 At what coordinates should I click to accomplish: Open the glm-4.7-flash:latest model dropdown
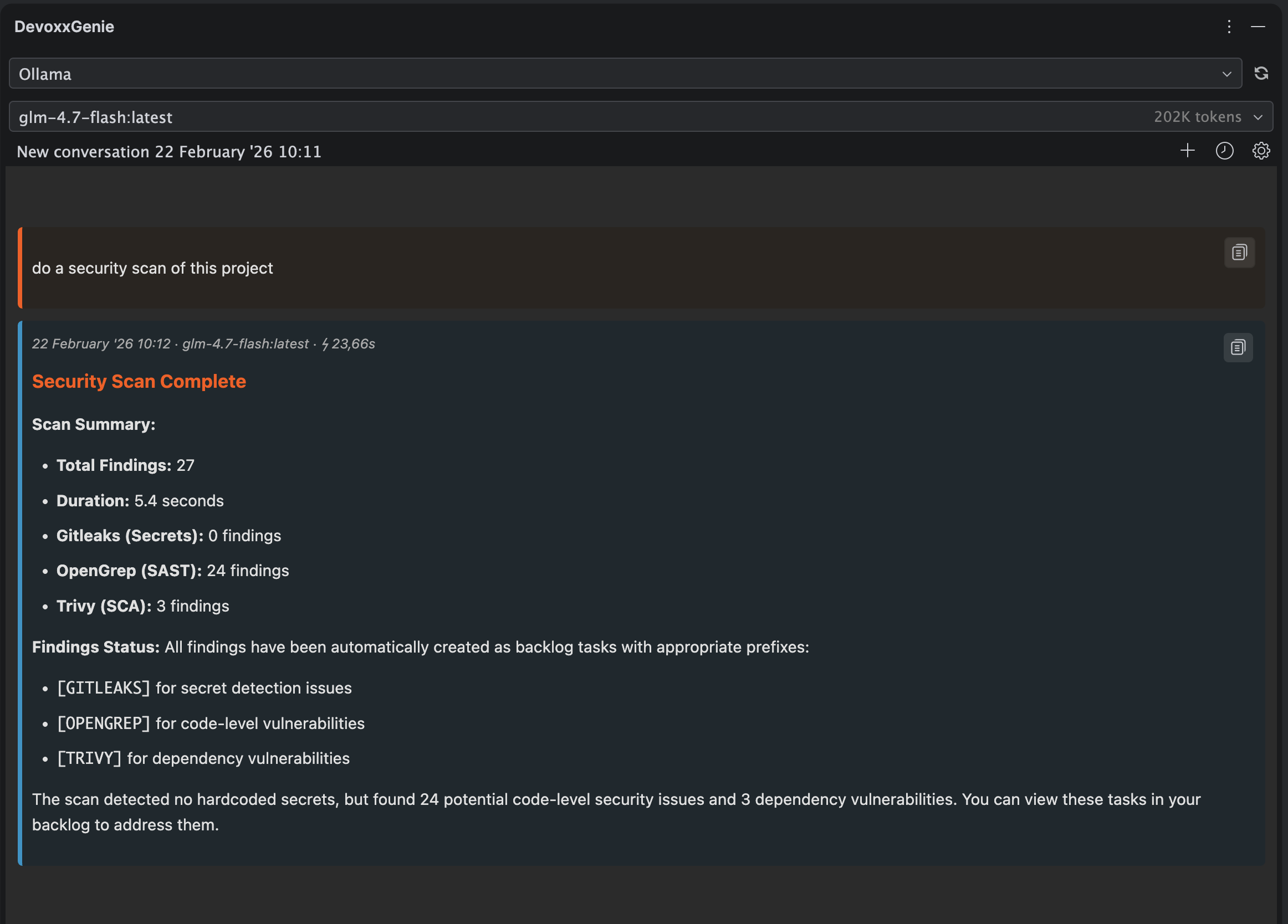click(x=641, y=117)
